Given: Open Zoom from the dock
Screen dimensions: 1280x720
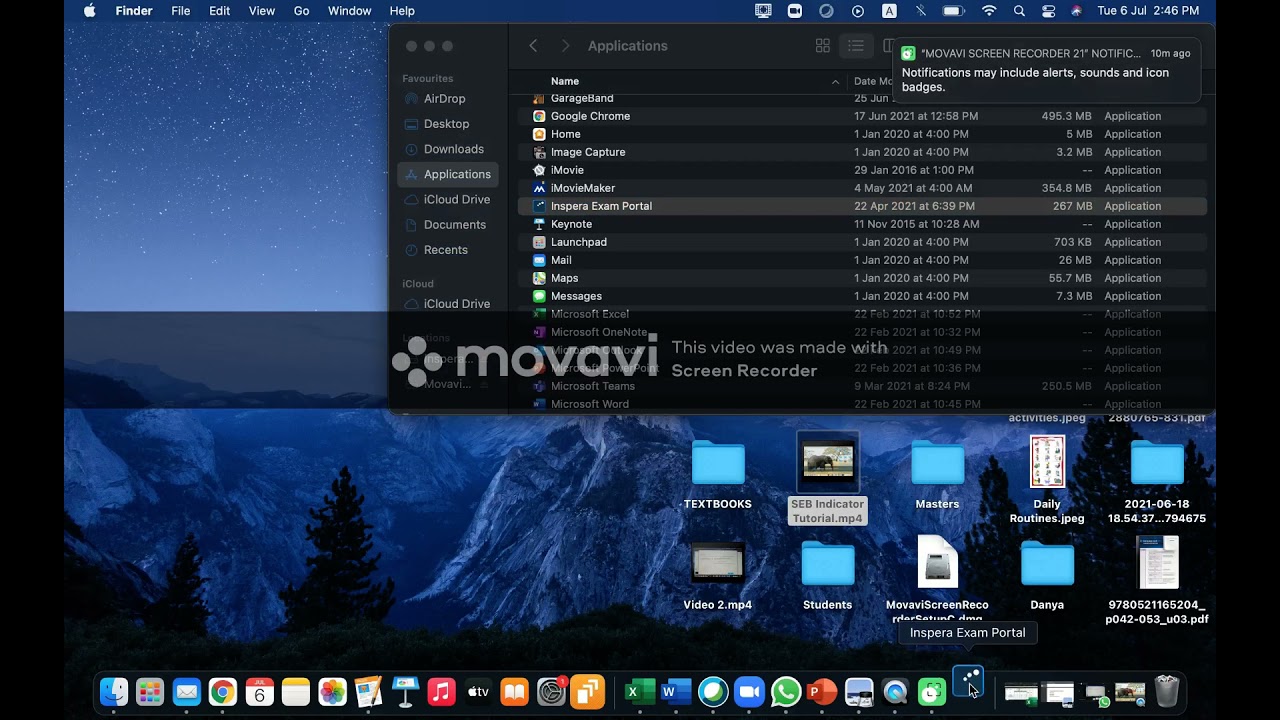Looking at the screenshot, I should point(749,692).
